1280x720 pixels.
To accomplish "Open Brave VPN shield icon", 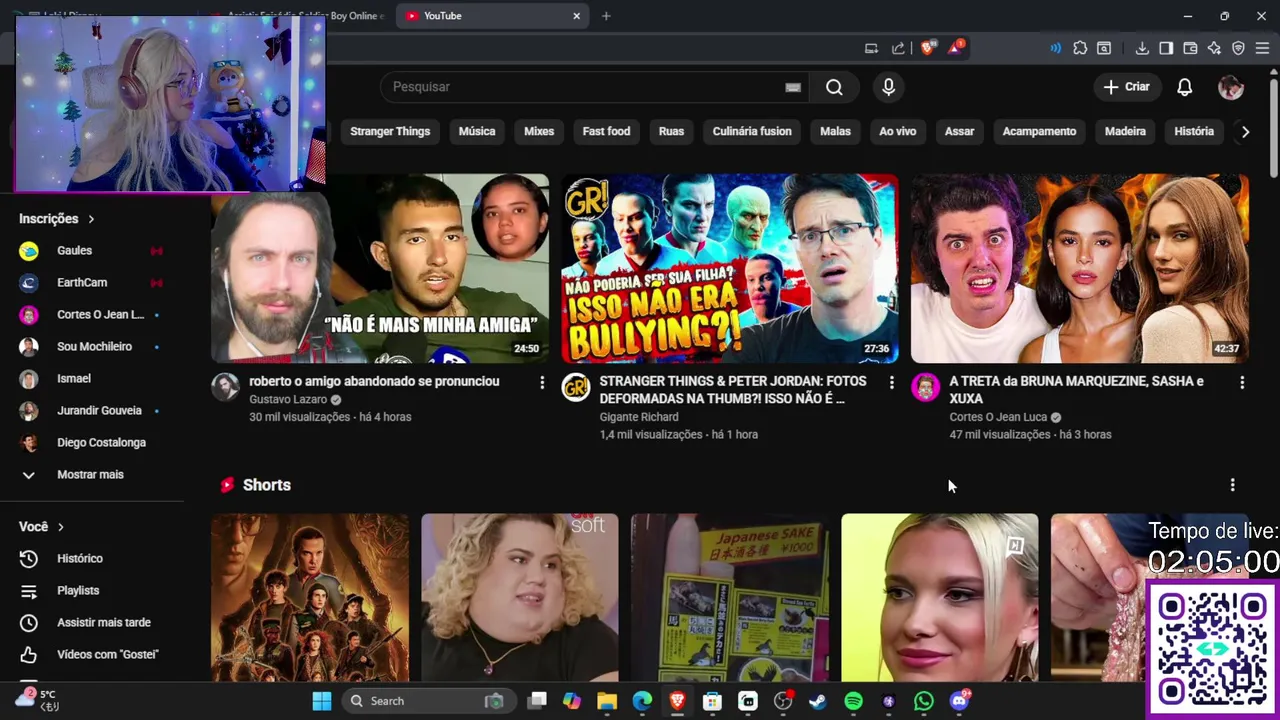I will [x=1238, y=48].
